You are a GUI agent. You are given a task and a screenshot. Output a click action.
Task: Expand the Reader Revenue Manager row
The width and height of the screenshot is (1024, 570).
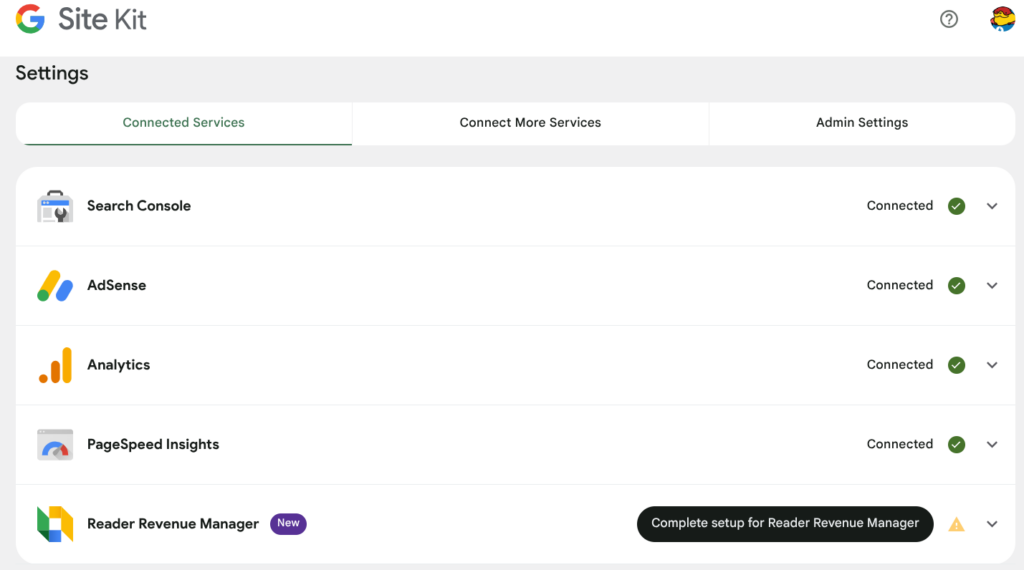click(992, 524)
